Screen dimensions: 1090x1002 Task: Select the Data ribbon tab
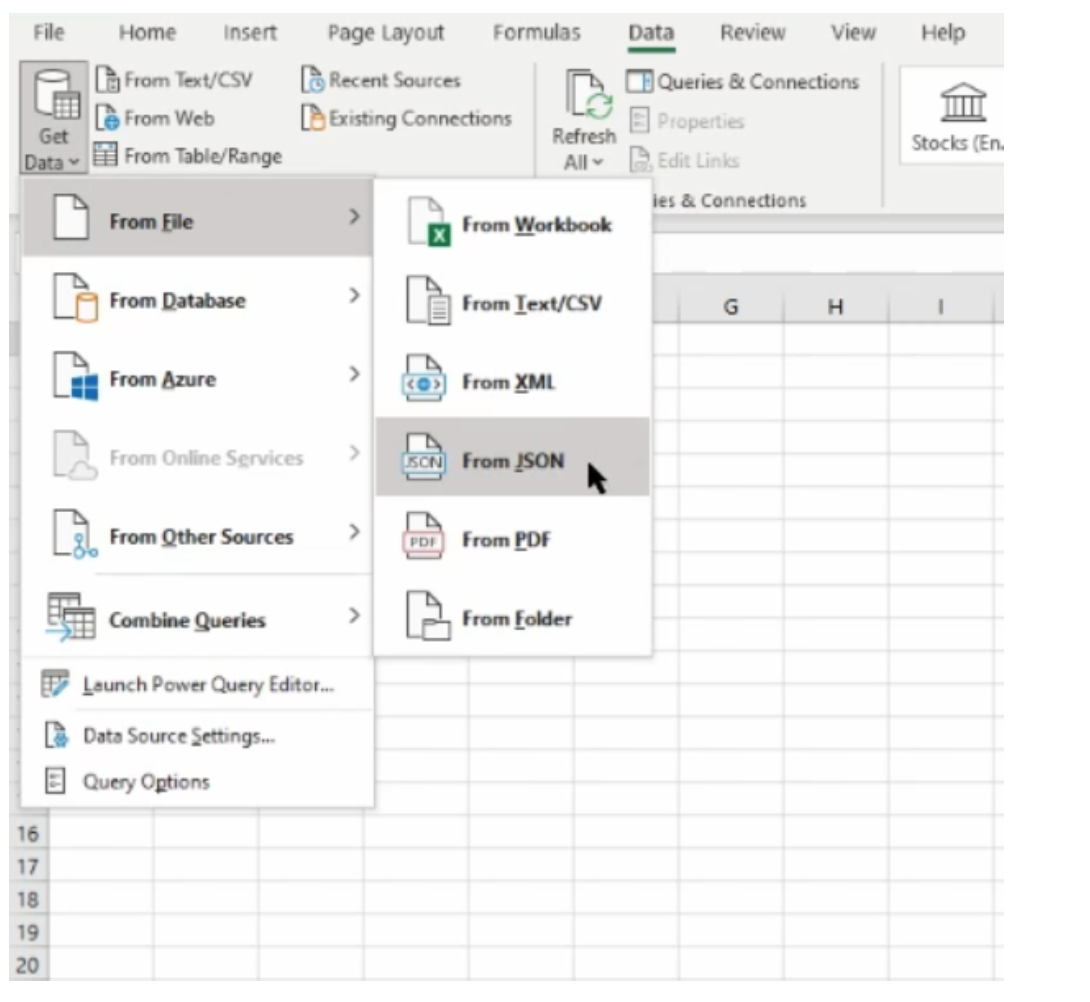651,32
